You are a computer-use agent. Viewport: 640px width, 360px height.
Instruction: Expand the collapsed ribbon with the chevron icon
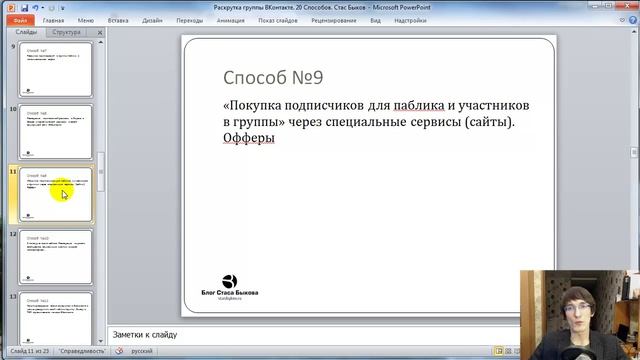622,20
